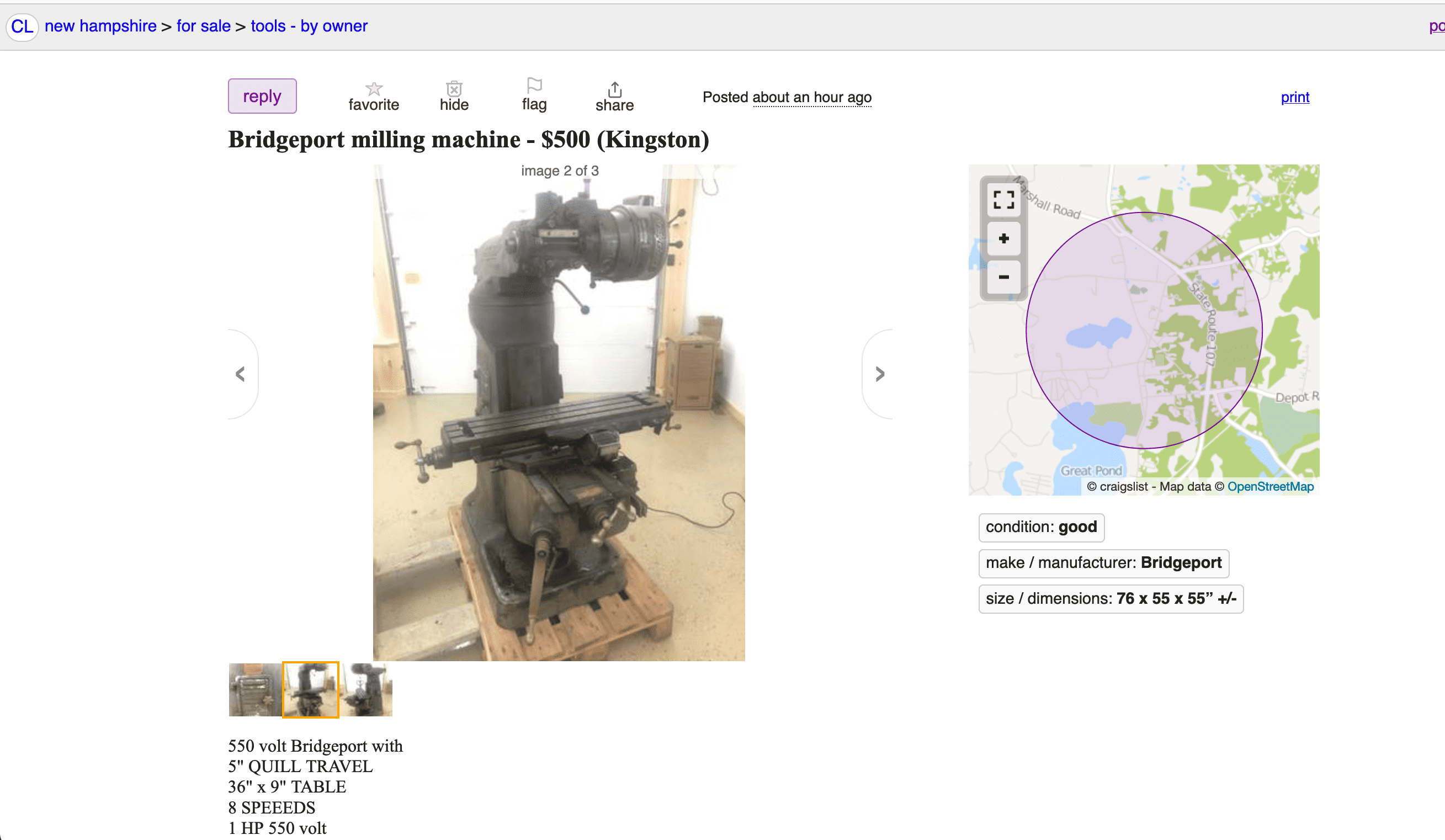Click the '5" QUILL TRAVEL' line
This screenshot has width=1445, height=840.
click(x=300, y=767)
